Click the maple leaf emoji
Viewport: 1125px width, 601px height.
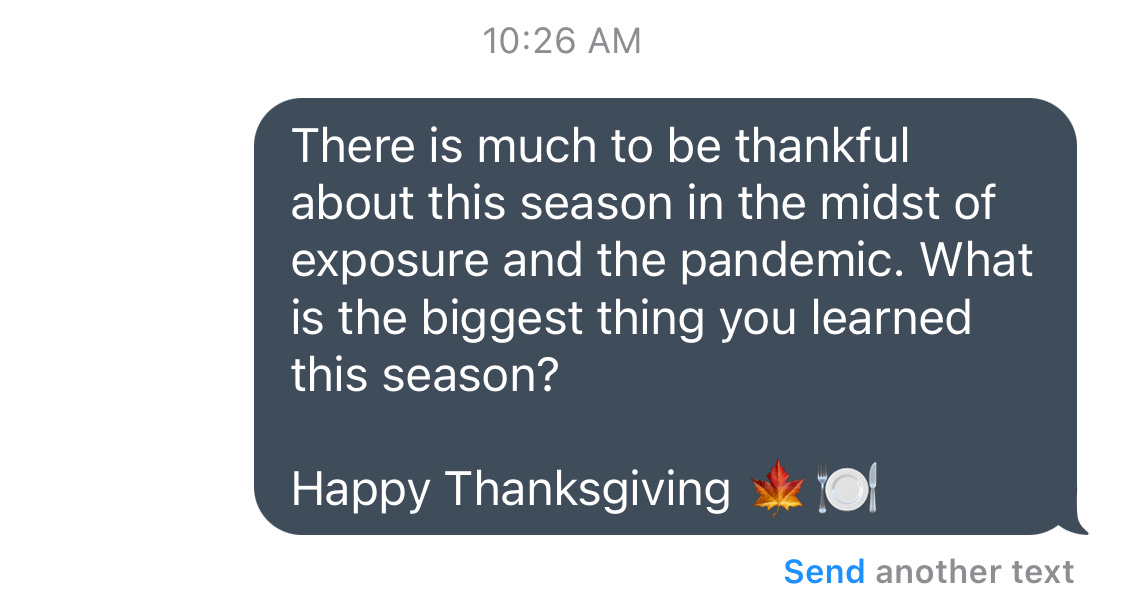778,488
